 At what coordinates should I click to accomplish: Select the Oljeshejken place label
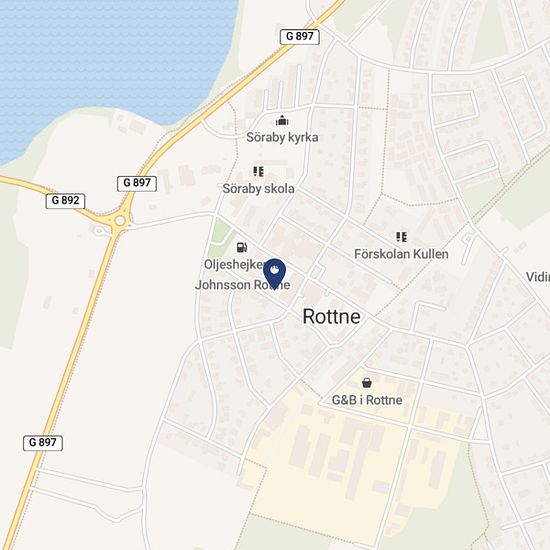(x=234, y=264)
